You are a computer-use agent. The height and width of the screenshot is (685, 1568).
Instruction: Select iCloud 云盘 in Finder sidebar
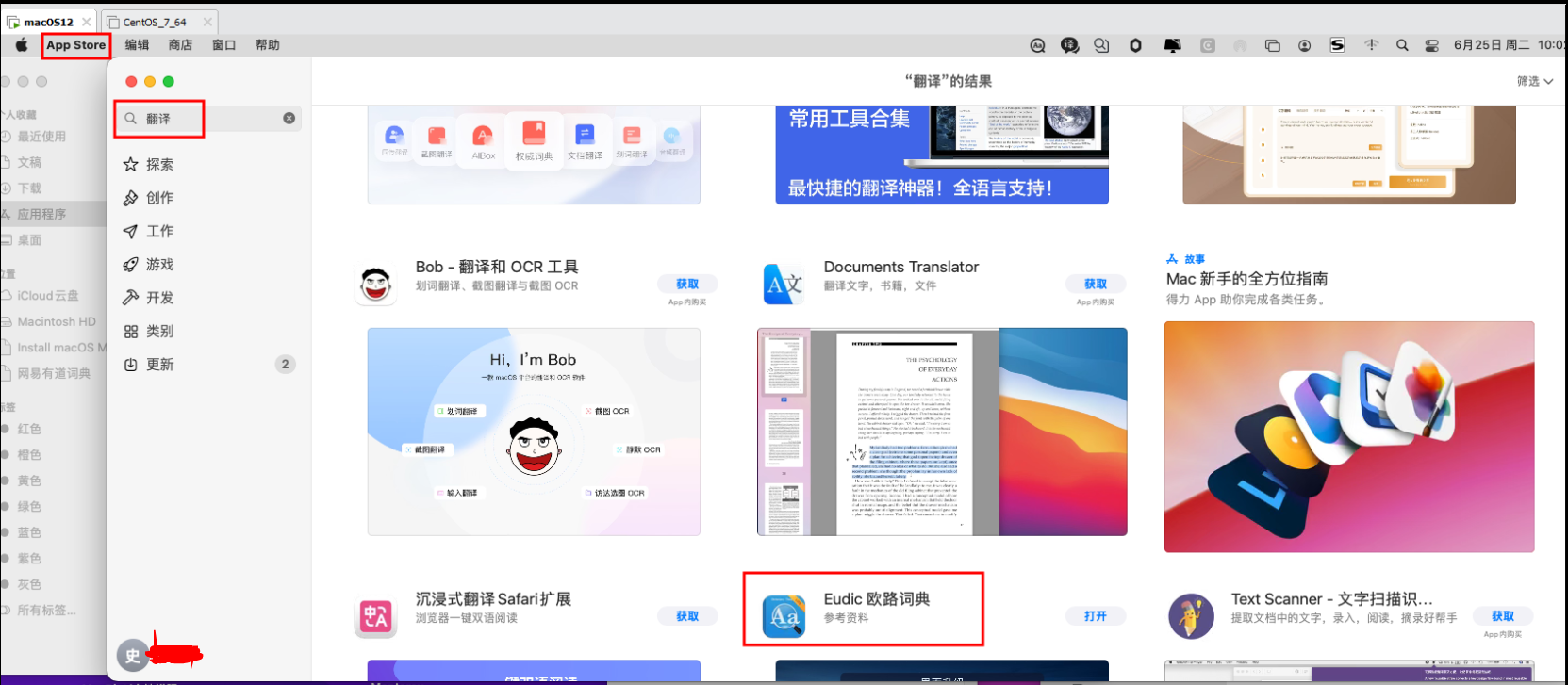click(x=48, y=296)
